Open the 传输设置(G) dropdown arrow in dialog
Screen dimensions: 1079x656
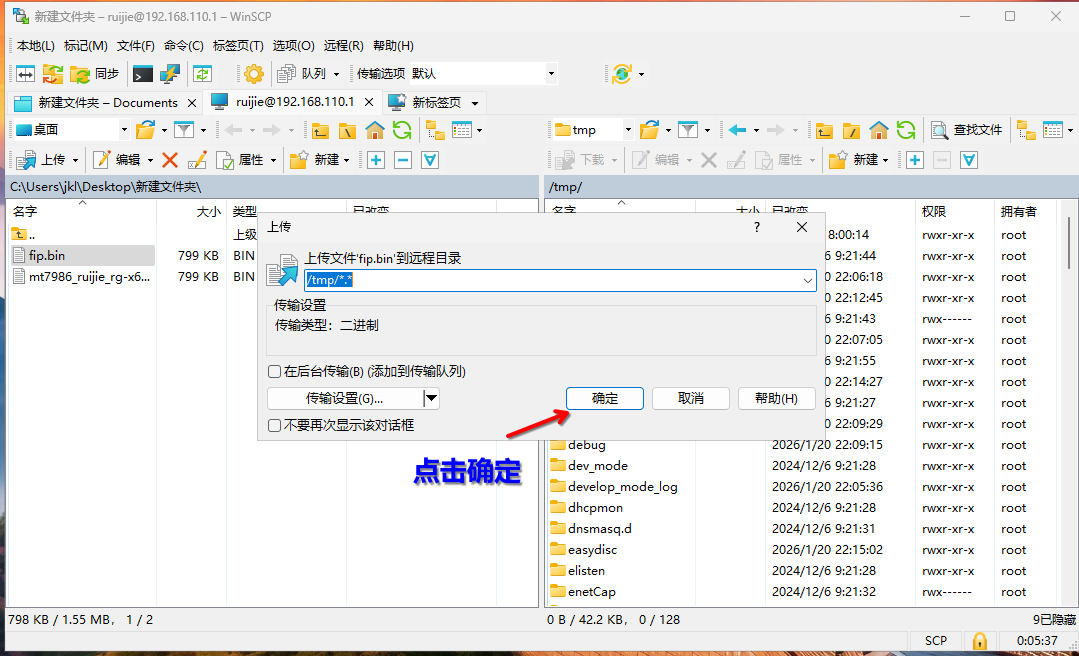[x=431, y=398]
